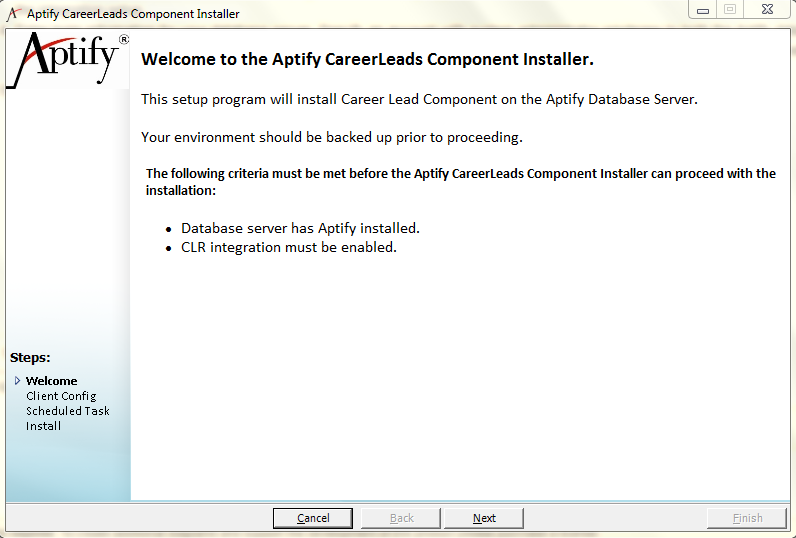Select the Welcome step
Image resolution: width=796 pixels, height=538 pixels.
(52, 381)
